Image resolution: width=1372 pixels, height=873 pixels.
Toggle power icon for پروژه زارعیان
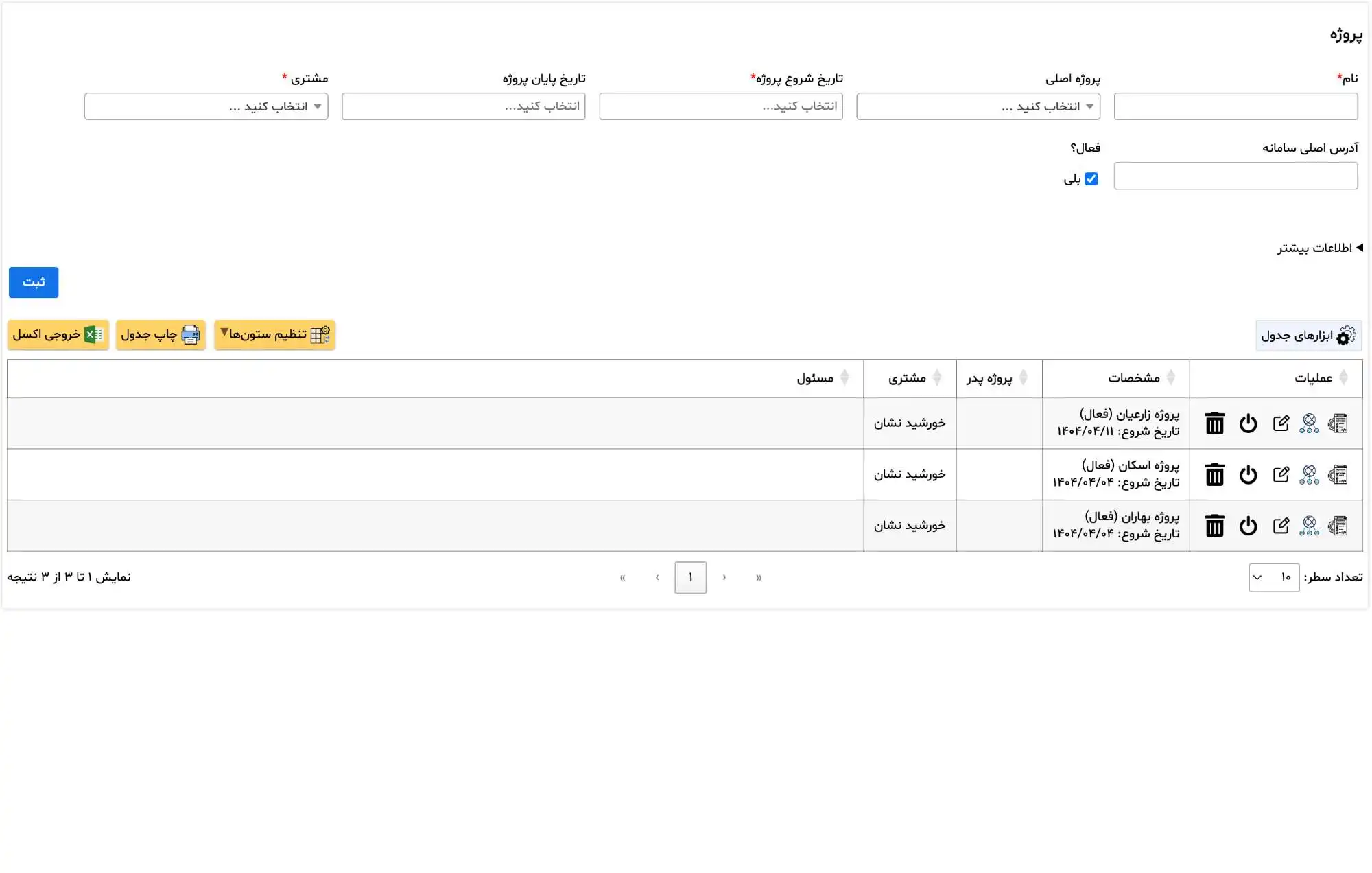pos(1248,423)
